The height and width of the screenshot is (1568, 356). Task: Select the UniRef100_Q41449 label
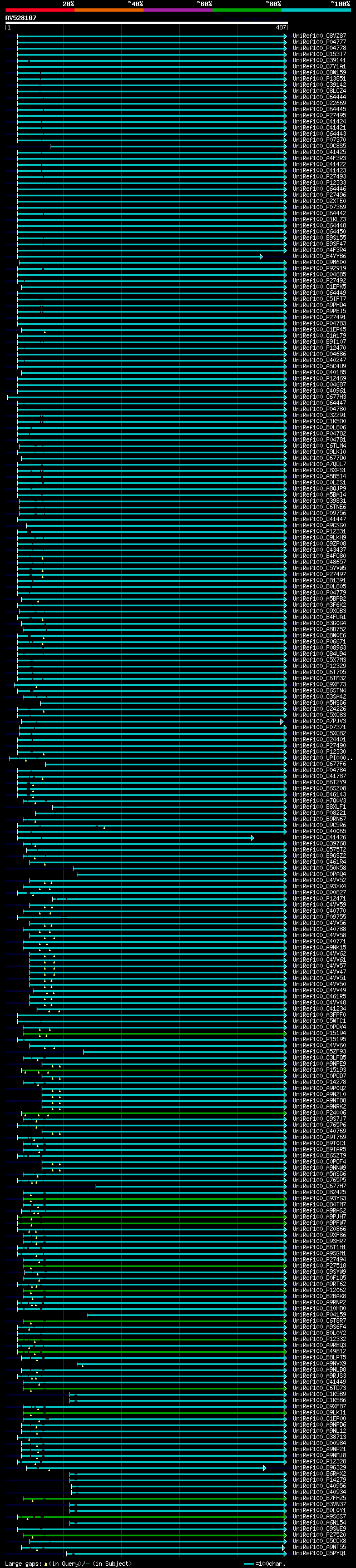click(x=319, y=1382)
